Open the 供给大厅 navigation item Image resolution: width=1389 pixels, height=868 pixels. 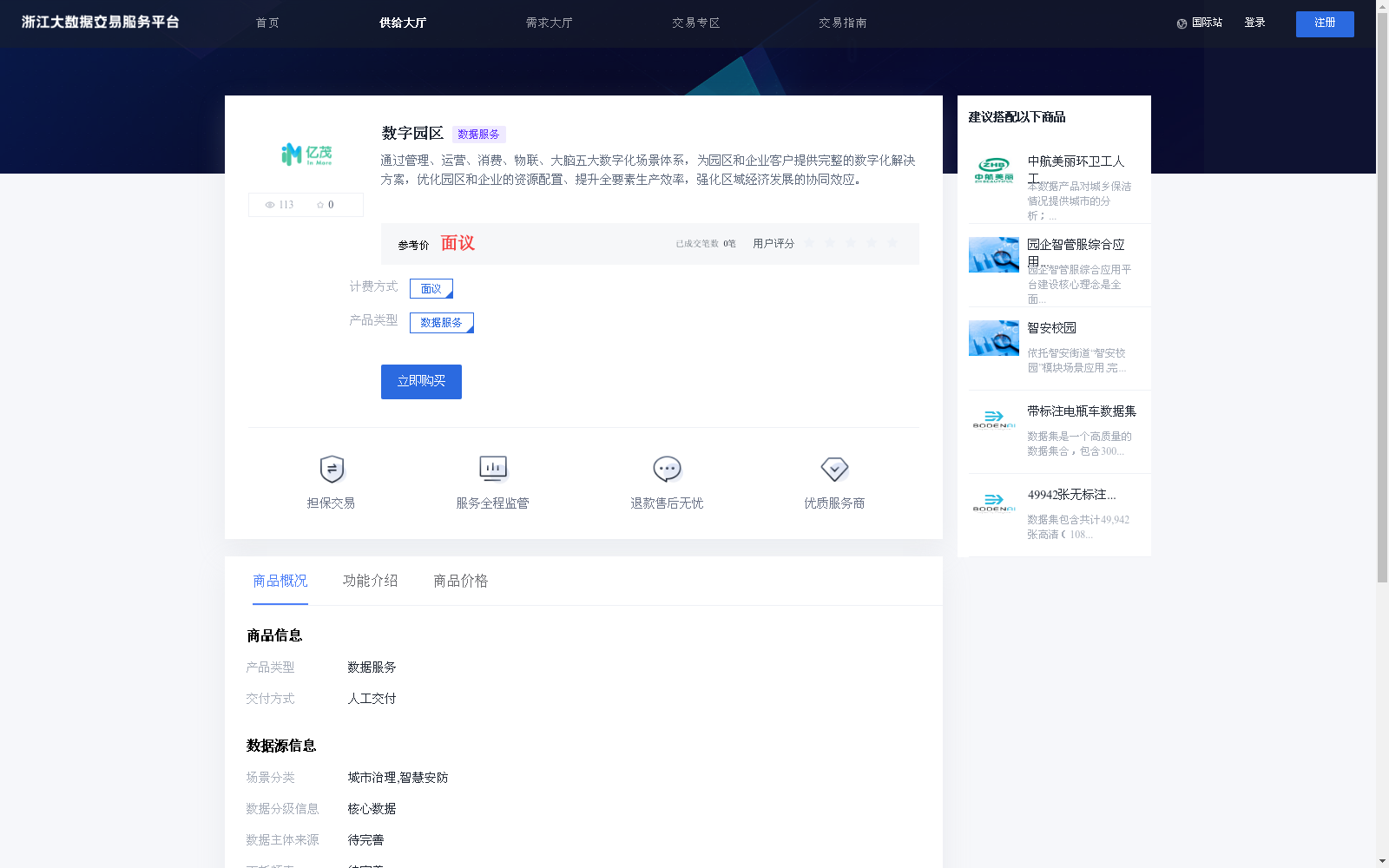tap(403, 23)
